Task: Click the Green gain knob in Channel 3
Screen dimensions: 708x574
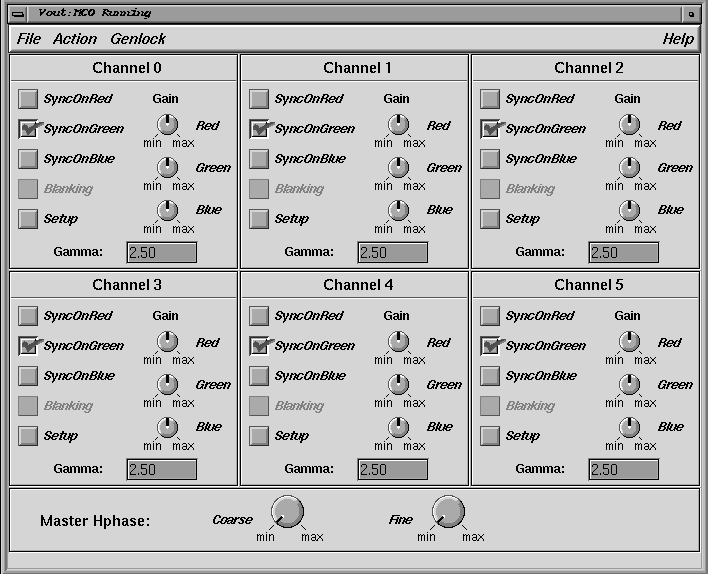Action: 168,385
